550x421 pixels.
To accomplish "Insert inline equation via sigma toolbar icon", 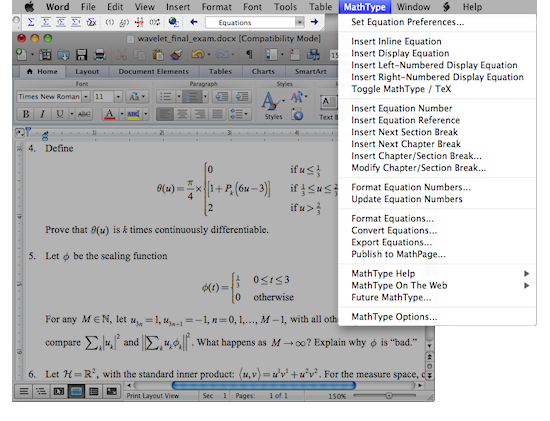I will point(31,22).
